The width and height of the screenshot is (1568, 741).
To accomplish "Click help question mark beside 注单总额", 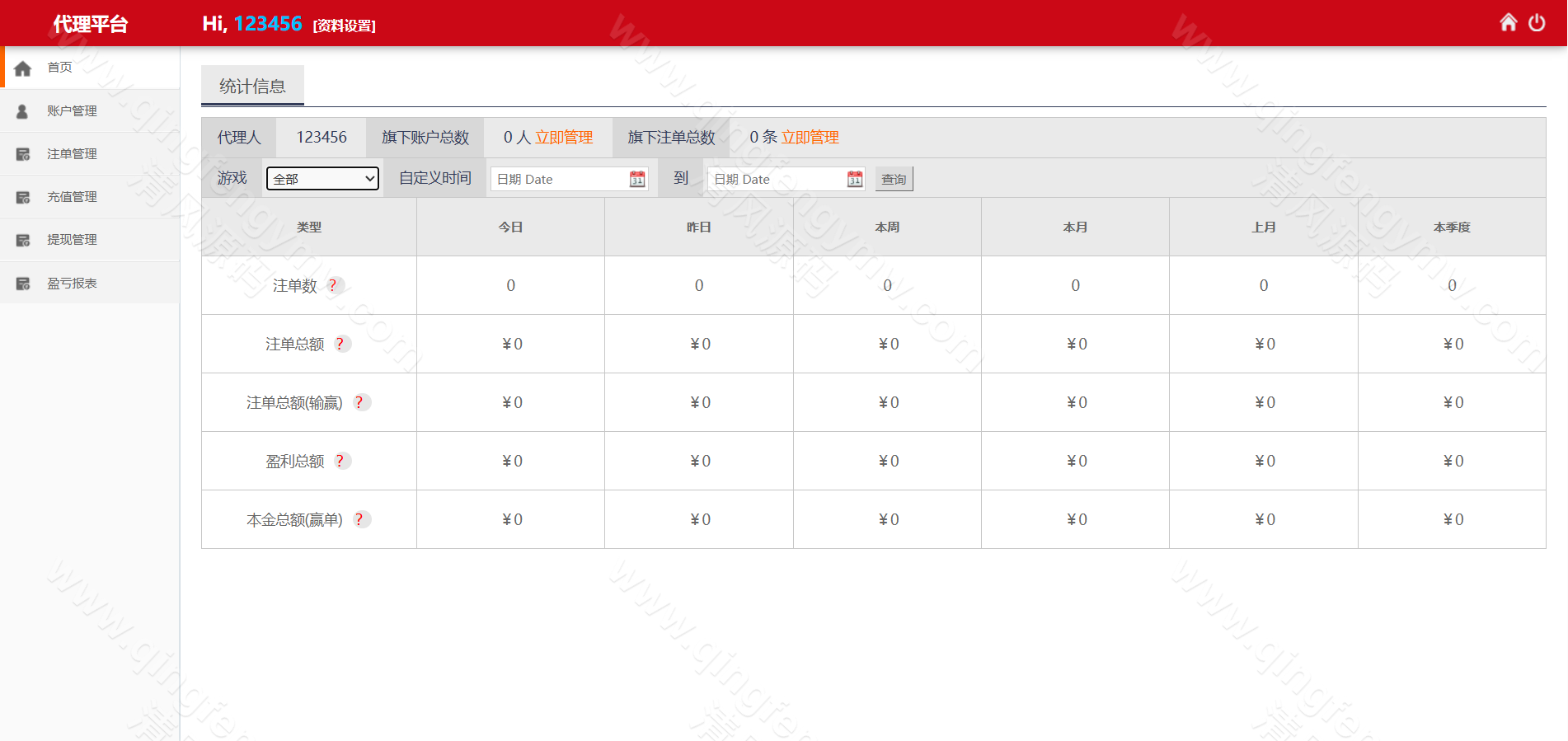I will click(x=340, y=344).
